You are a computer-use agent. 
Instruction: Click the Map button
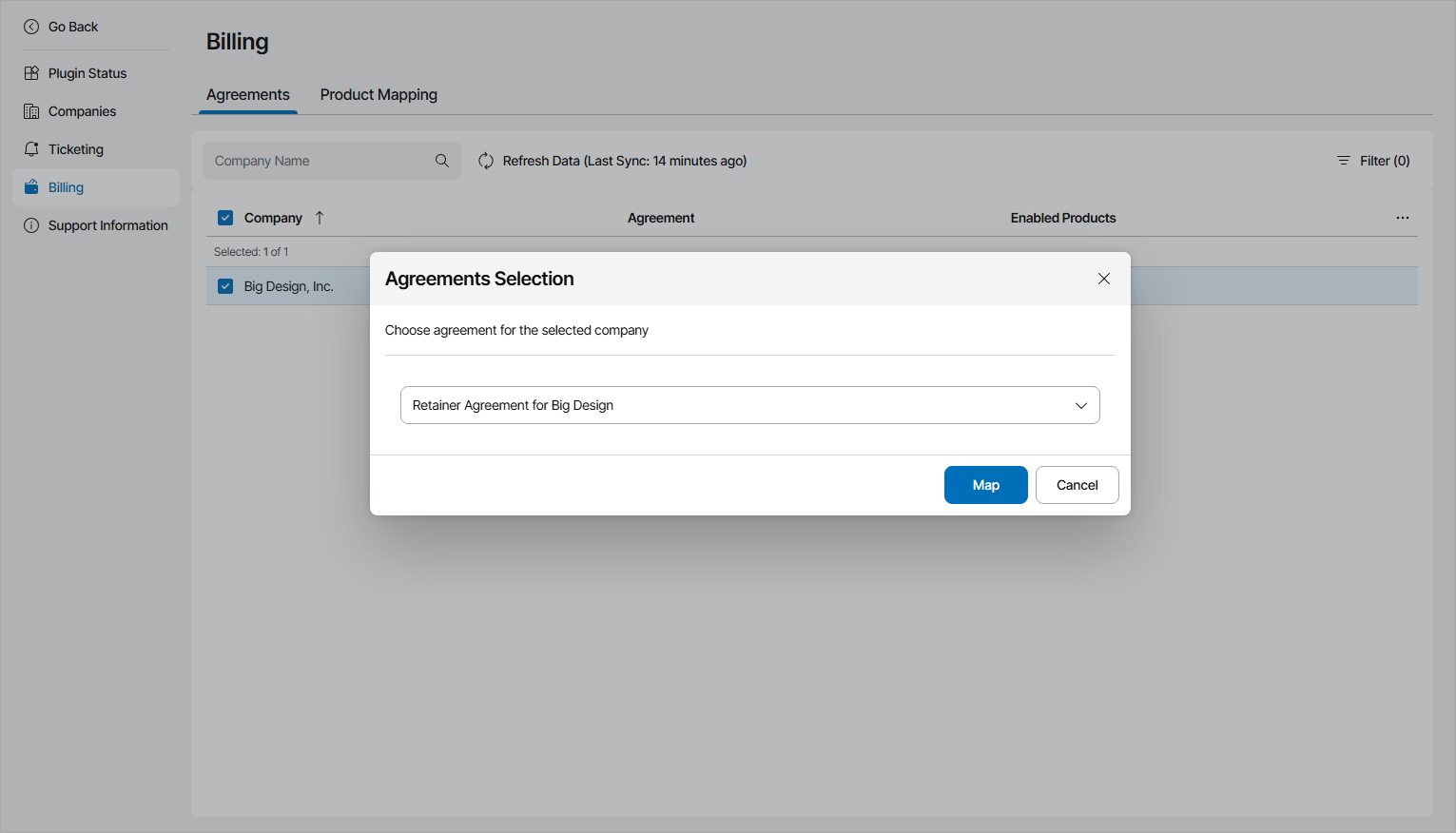click(x=985, y=485)
